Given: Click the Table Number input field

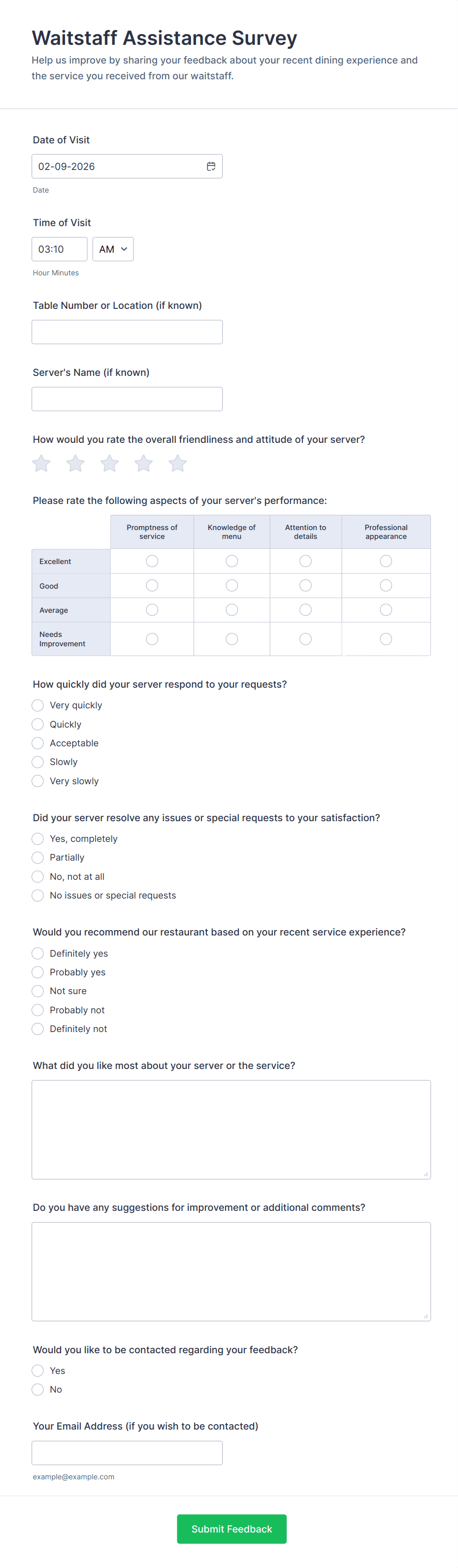Looking at the screenshot, I should (x=127, y=331).
